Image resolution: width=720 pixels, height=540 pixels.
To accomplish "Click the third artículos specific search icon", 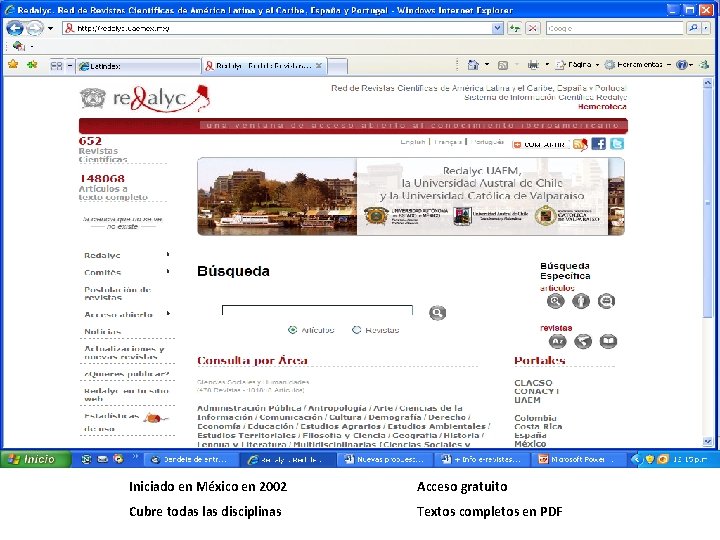I will click(x=606, y=301).
